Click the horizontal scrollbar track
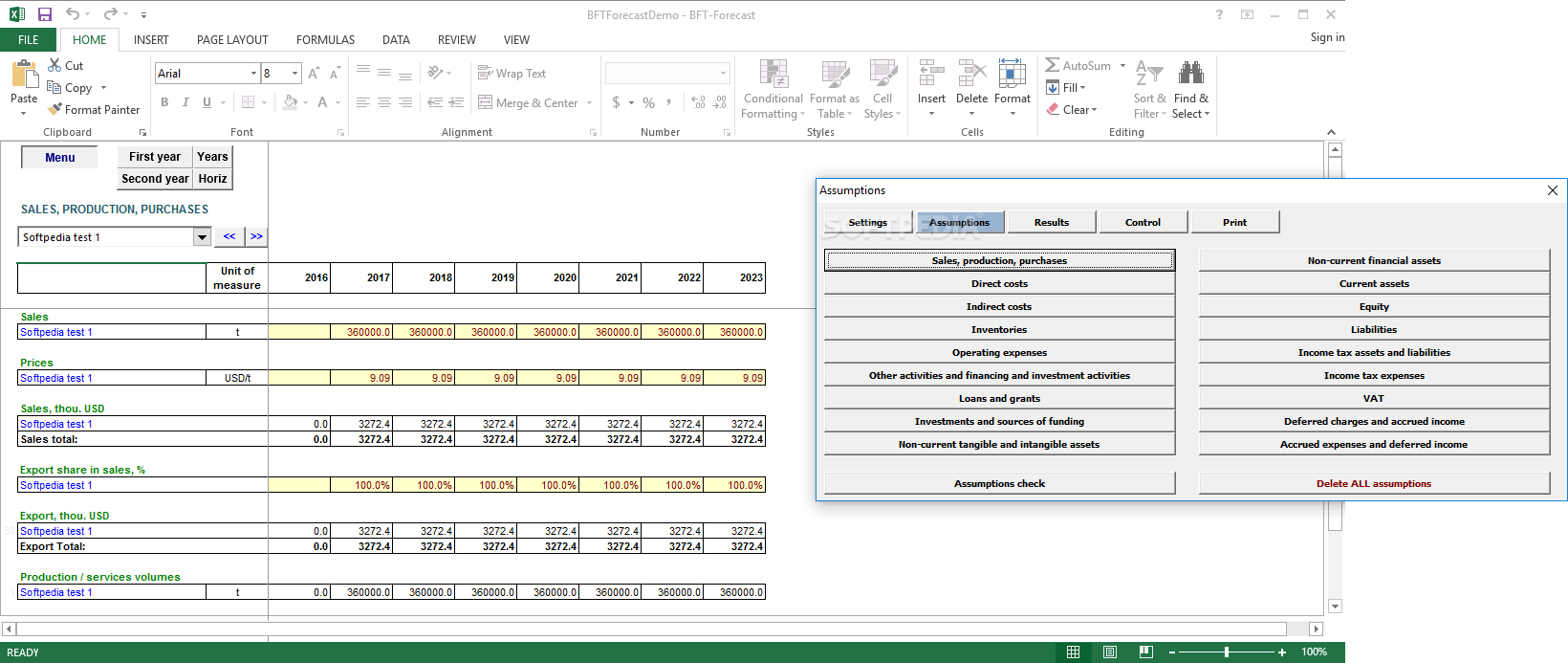The width and height of the screenshot is (1568, 663). pyautogui.click(x=650, y=629)
